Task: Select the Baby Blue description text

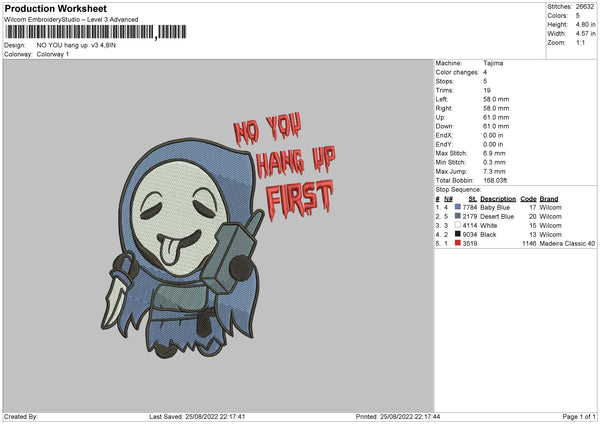Action: (495, 207)
